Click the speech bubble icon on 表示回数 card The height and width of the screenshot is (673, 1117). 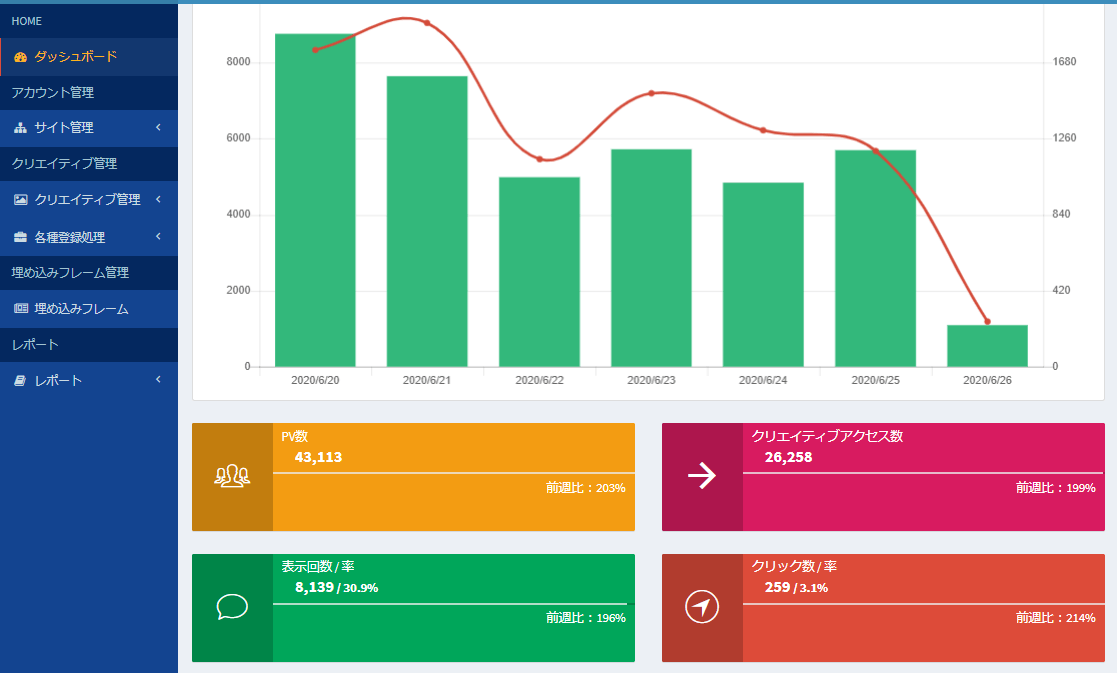pos(232,607)
